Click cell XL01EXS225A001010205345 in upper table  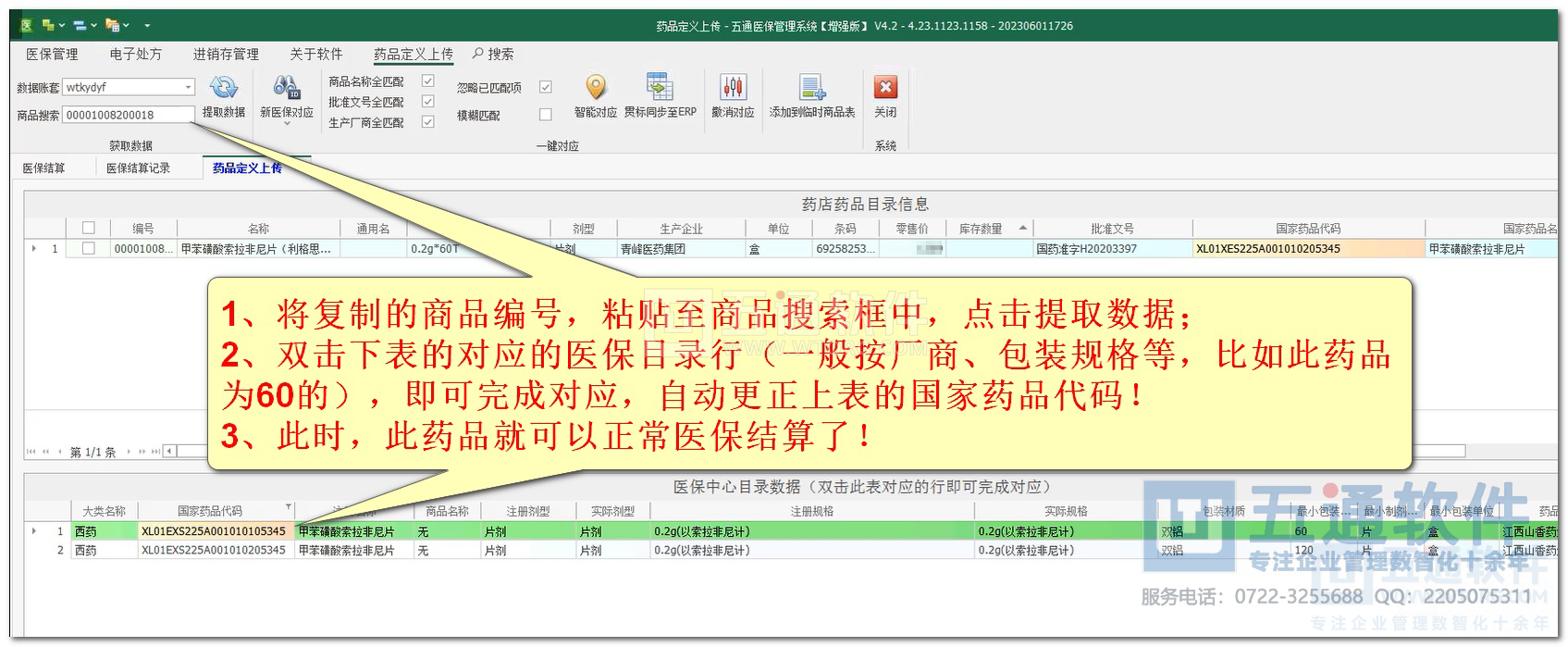[x=1308, y=248]
